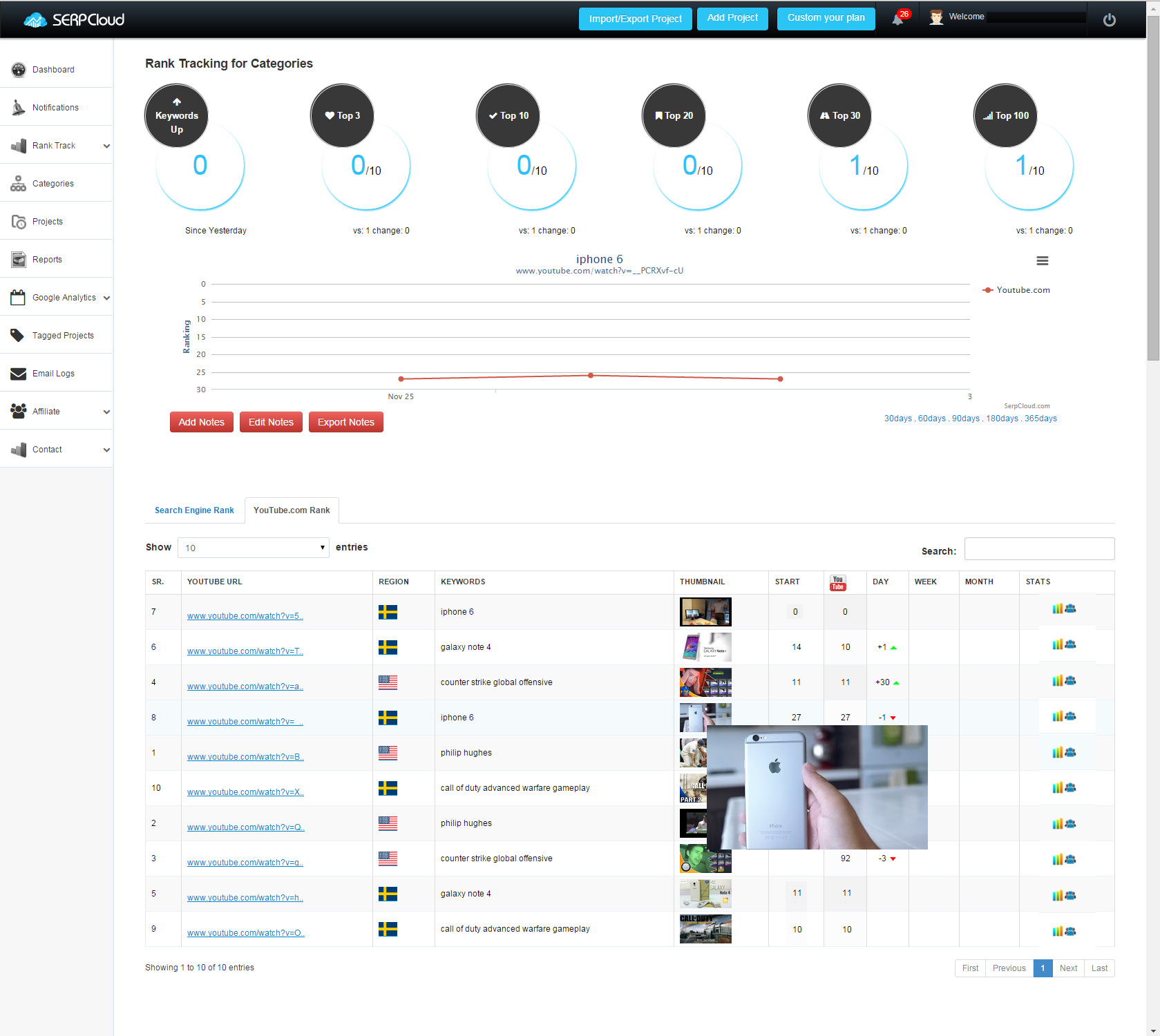Viewport: 1160px width, 1036px height.
Task: Click the power logout icon top right
Action: tap(1110, 19)
